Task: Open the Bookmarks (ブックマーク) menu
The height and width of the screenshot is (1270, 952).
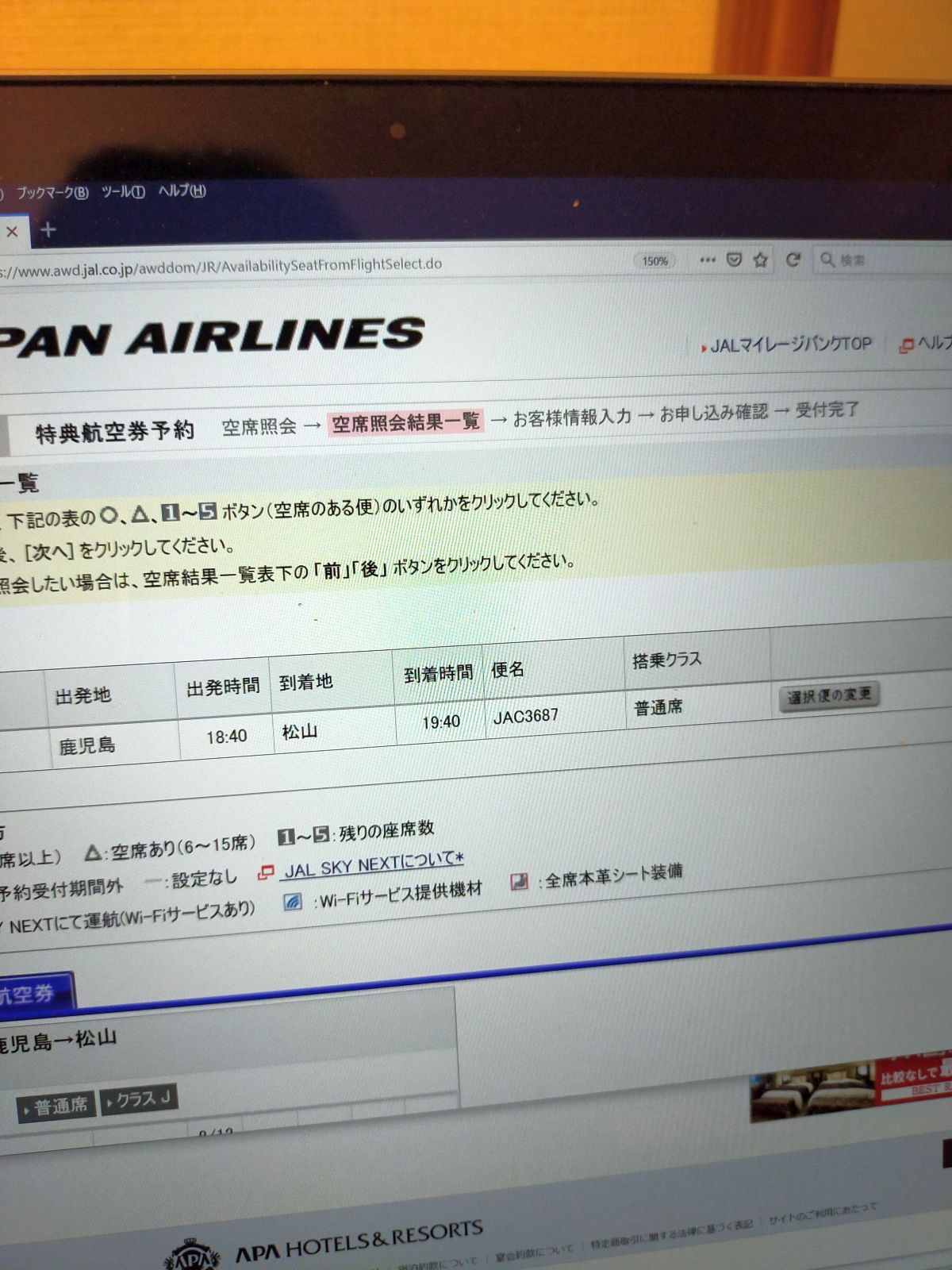Action: pos(52,193)
